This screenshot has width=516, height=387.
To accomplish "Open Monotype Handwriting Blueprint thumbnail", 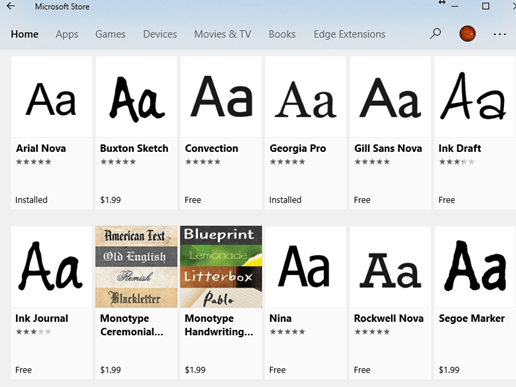I will click(221, 267).
